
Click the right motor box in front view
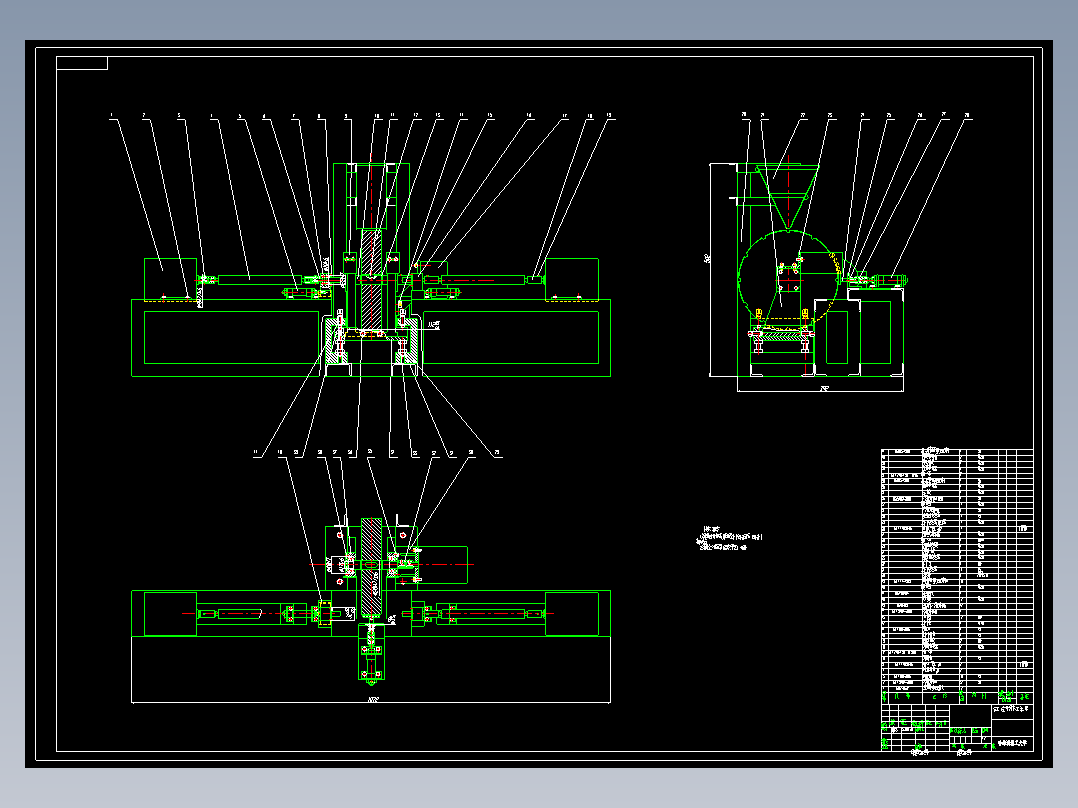coord(572,279)
